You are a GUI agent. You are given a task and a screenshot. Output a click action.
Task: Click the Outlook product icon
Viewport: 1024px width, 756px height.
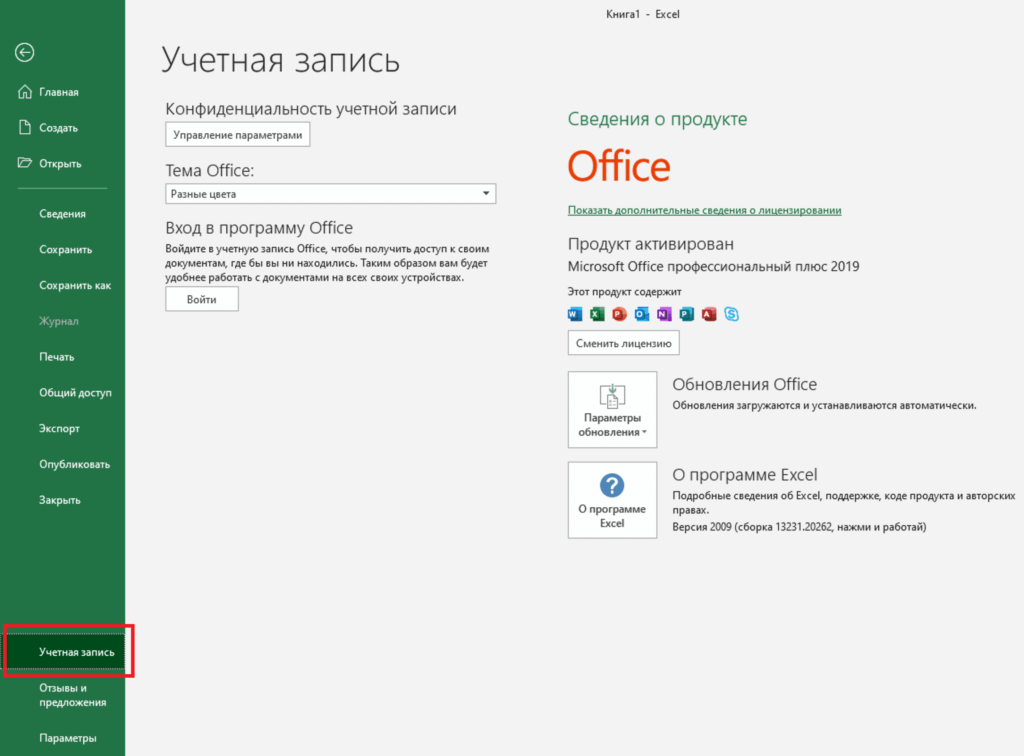coord(642,314)
